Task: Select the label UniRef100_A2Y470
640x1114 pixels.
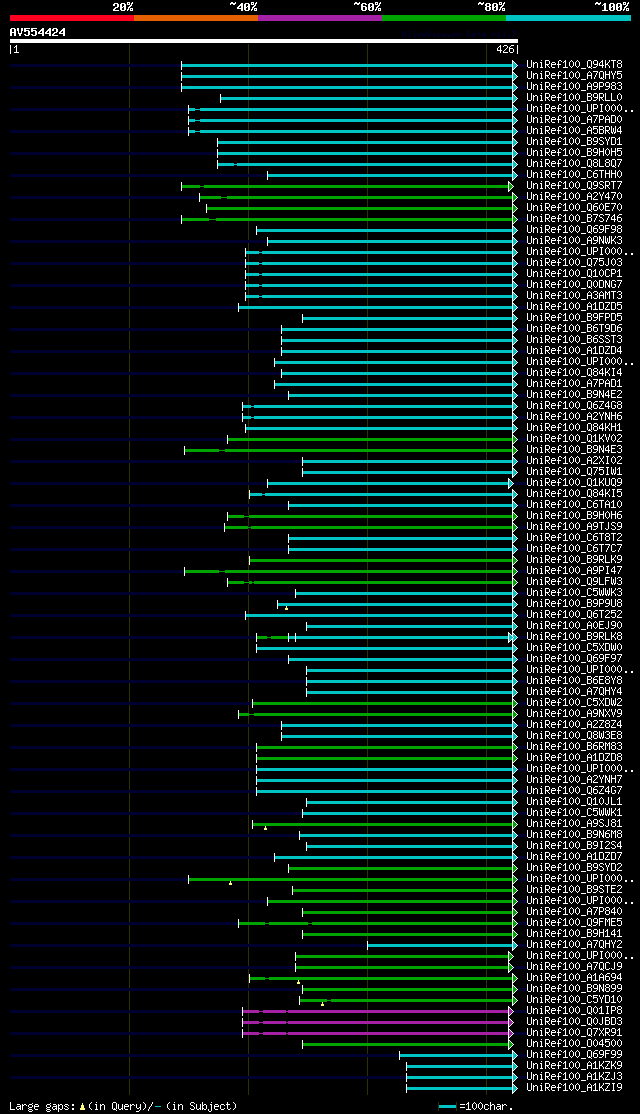Action: click(x=574, y=197)
